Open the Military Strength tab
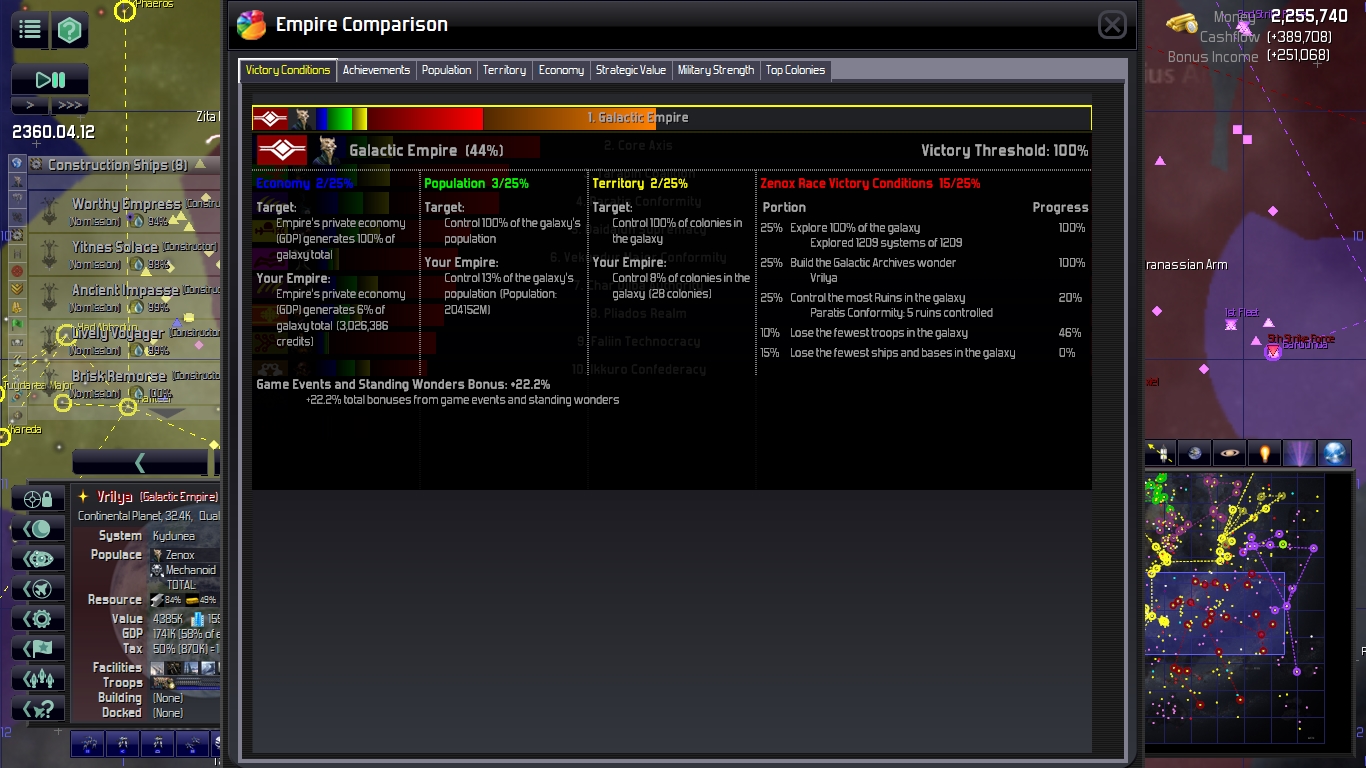This screenshot has width=1366, height=768. click(x=716, y=70)
